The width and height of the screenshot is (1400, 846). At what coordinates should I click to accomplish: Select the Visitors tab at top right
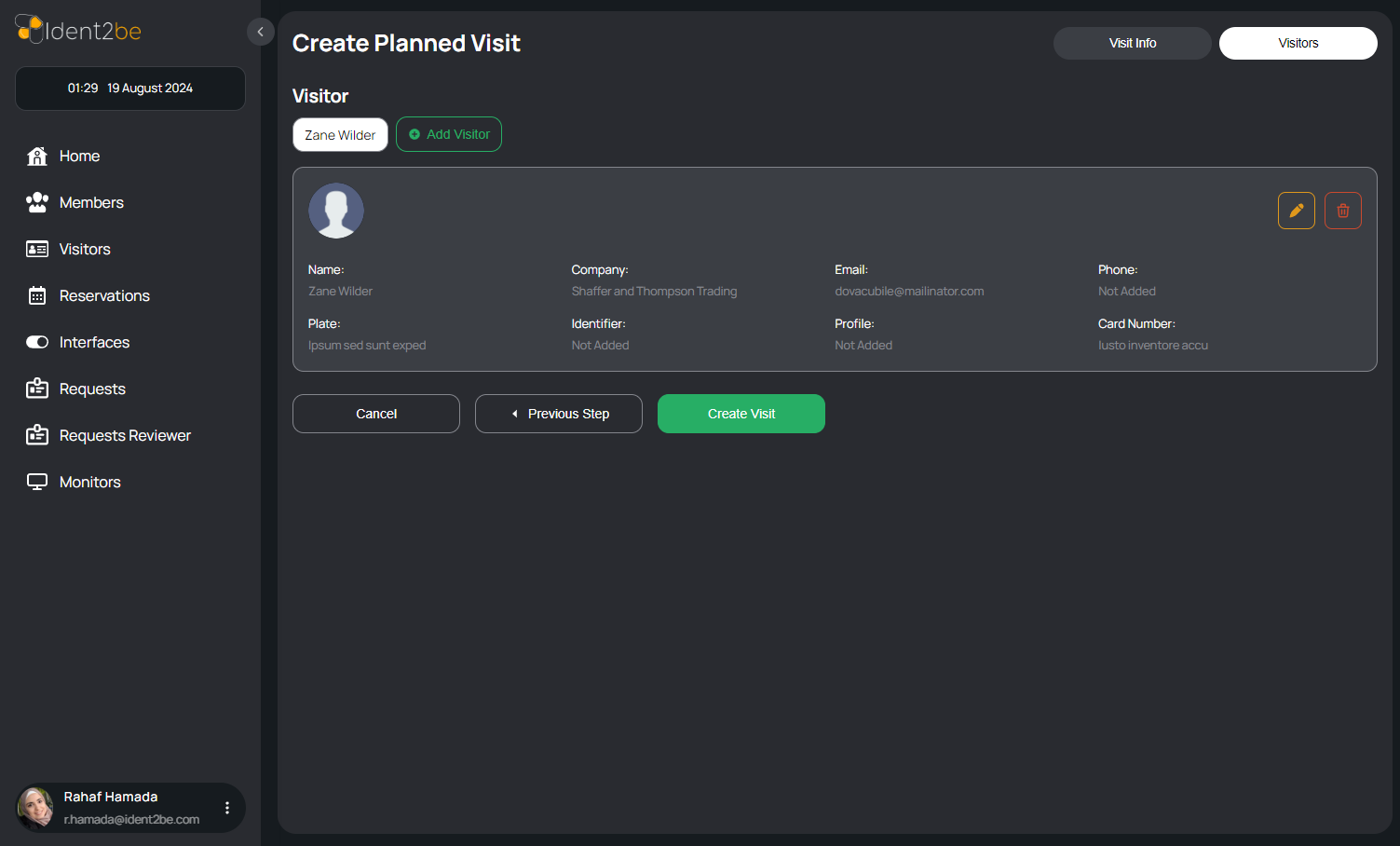1298,43
